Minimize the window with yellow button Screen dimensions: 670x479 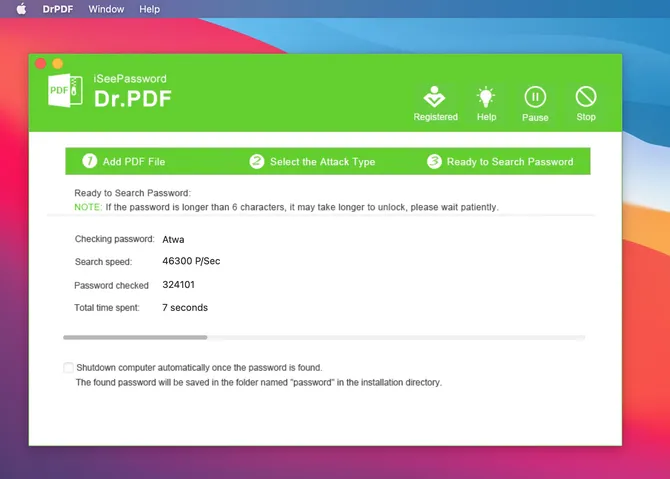point(58,64)
